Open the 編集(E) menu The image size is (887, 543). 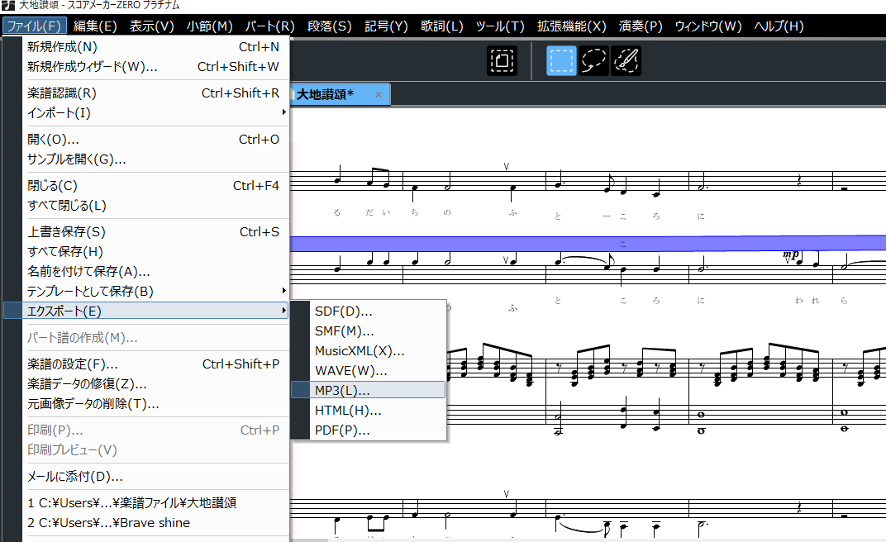95,26
